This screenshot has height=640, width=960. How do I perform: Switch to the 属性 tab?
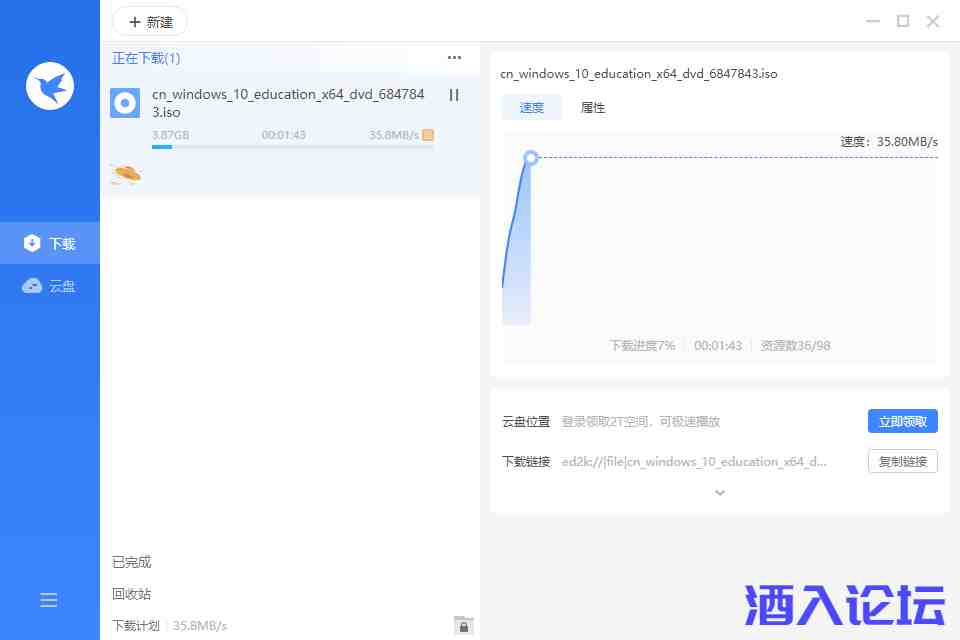tap(593, 108)
